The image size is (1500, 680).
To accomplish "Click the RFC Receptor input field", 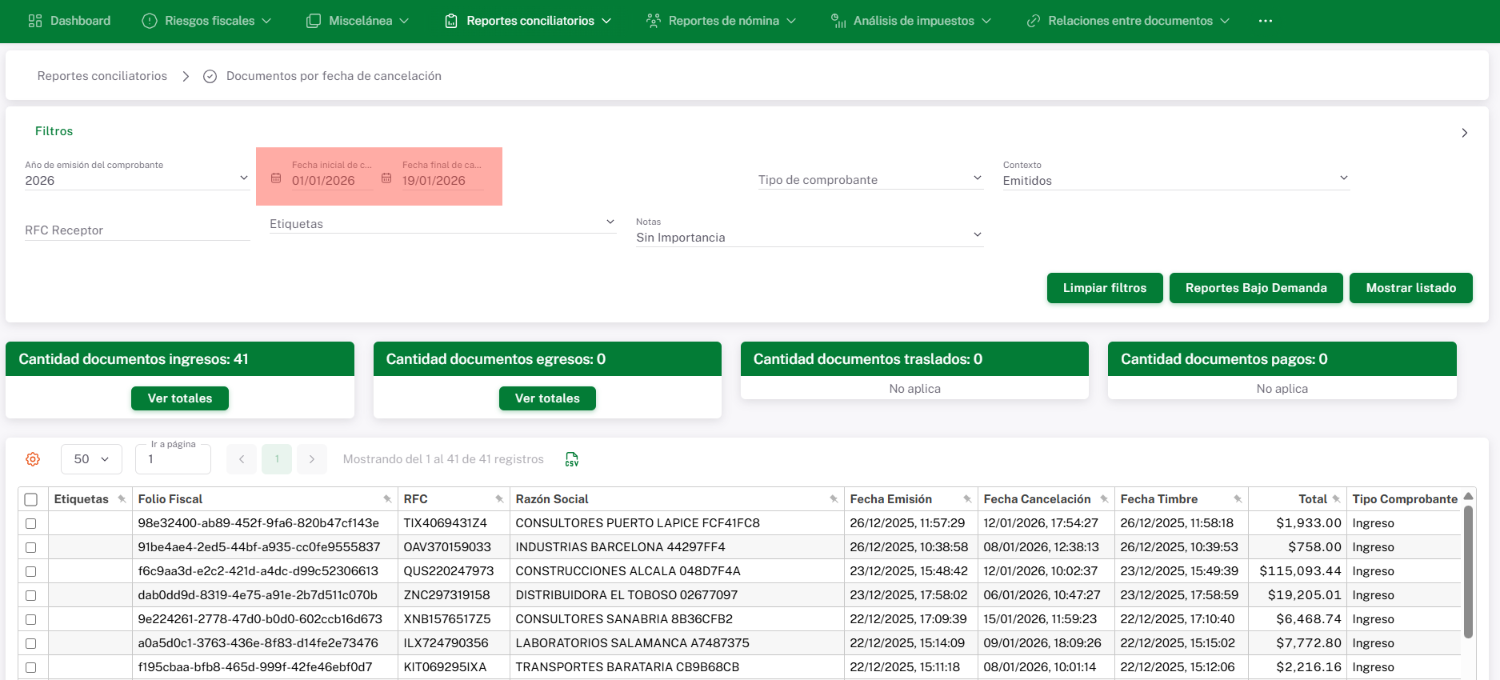I will coord(137,230).
